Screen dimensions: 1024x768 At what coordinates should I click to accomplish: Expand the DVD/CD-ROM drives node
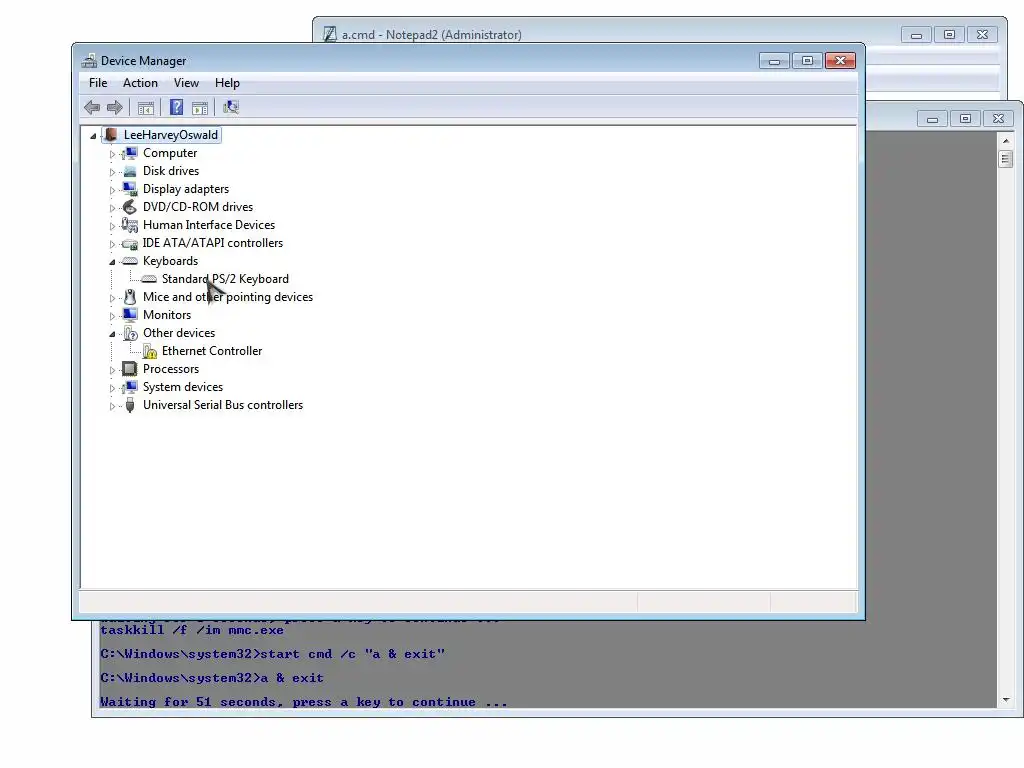coord(112,208)
